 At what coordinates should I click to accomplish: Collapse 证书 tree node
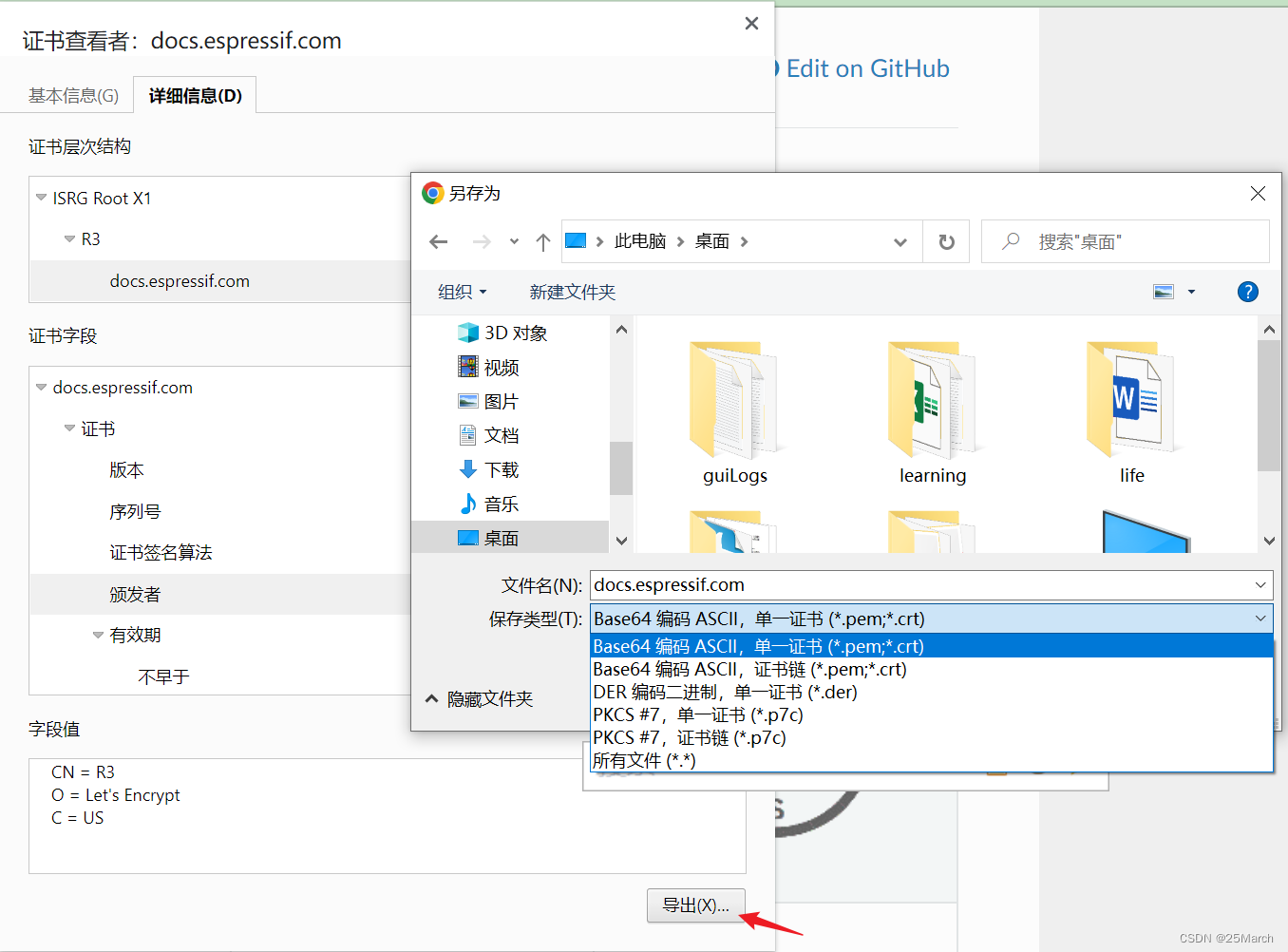(x=69, y=428)
